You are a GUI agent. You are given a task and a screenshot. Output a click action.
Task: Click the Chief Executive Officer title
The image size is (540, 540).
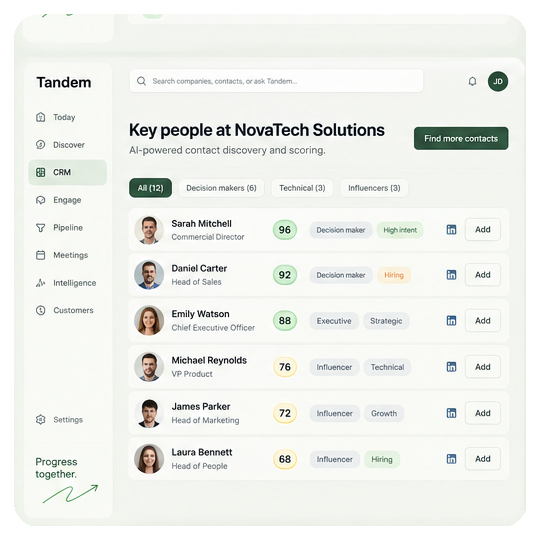click(213, 328)
